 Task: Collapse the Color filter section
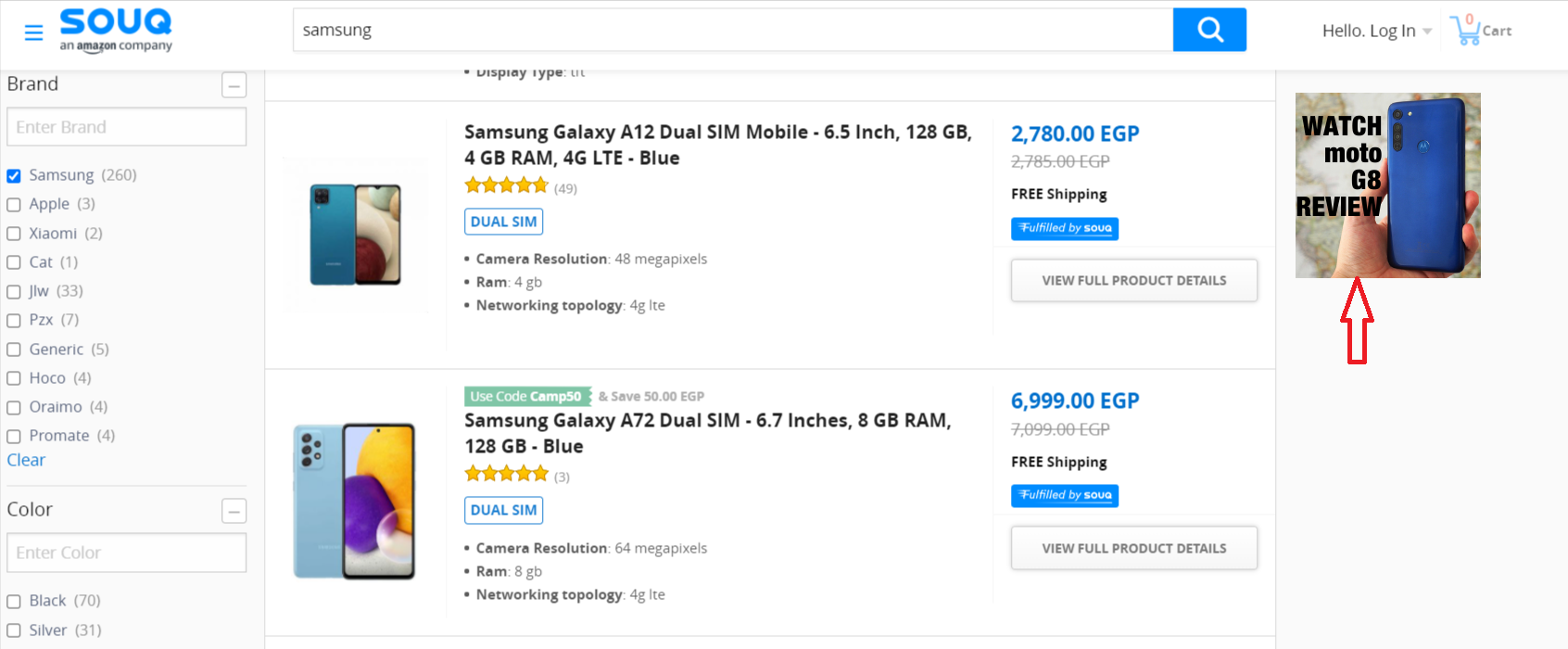pos(234,511)
